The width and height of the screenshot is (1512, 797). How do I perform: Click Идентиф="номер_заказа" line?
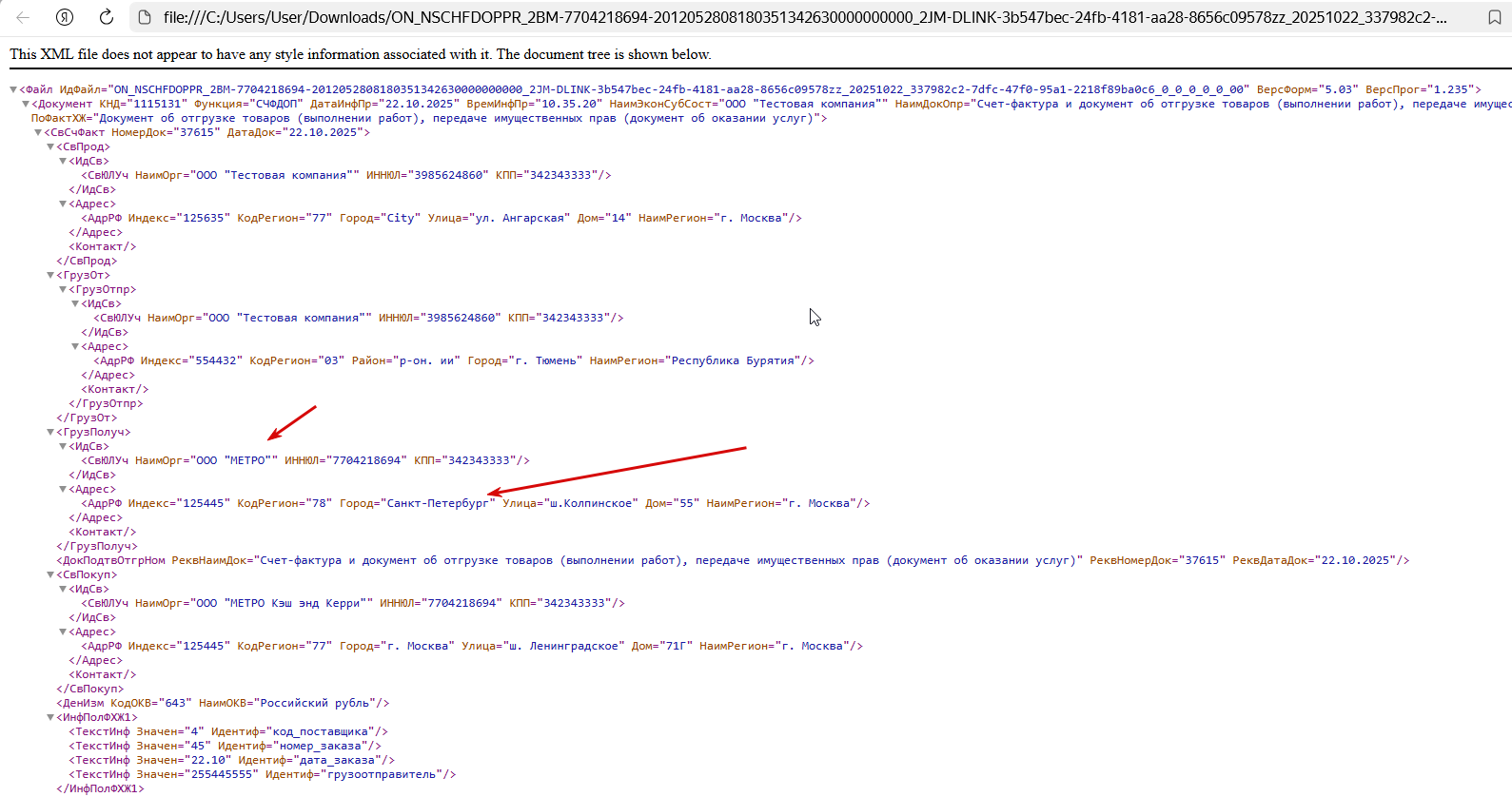click(225, 746)
